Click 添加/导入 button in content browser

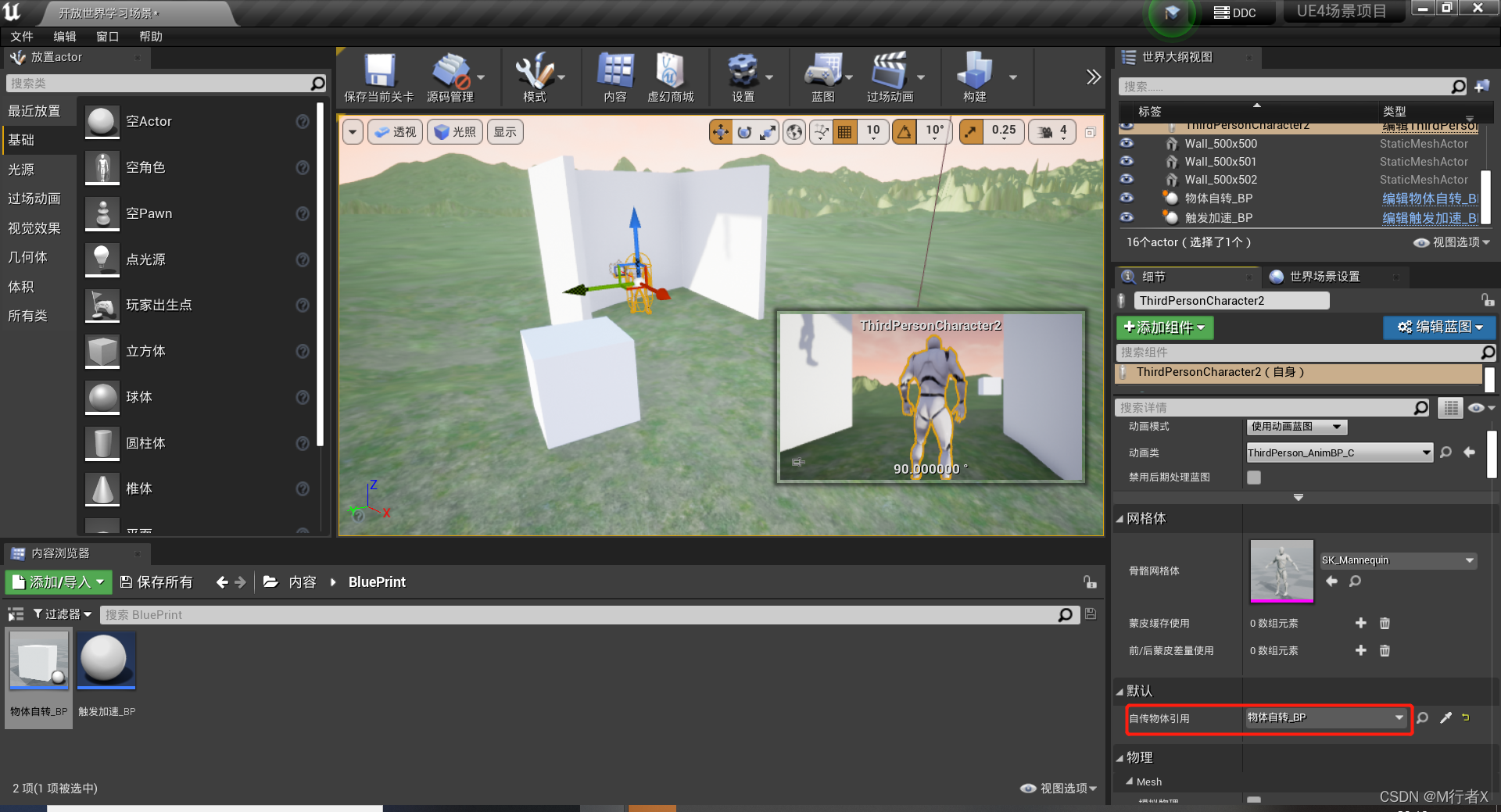[59, 582]
